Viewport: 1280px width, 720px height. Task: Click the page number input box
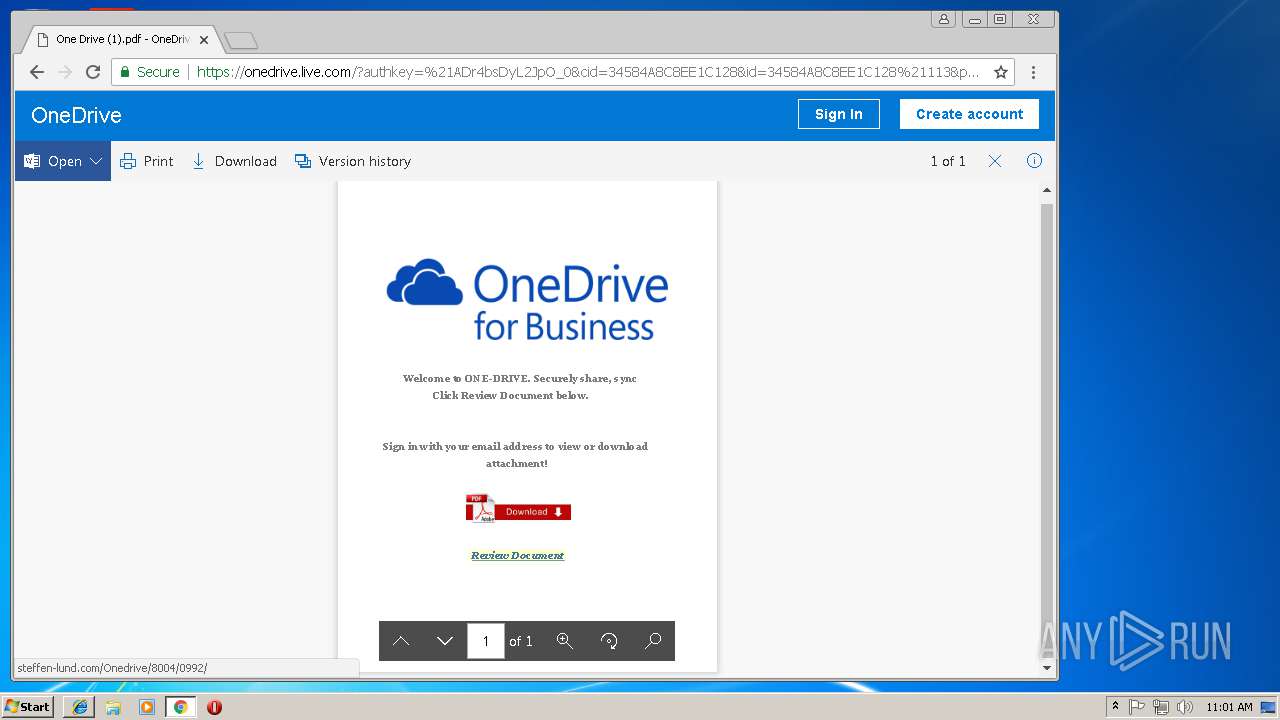point(486,641)
